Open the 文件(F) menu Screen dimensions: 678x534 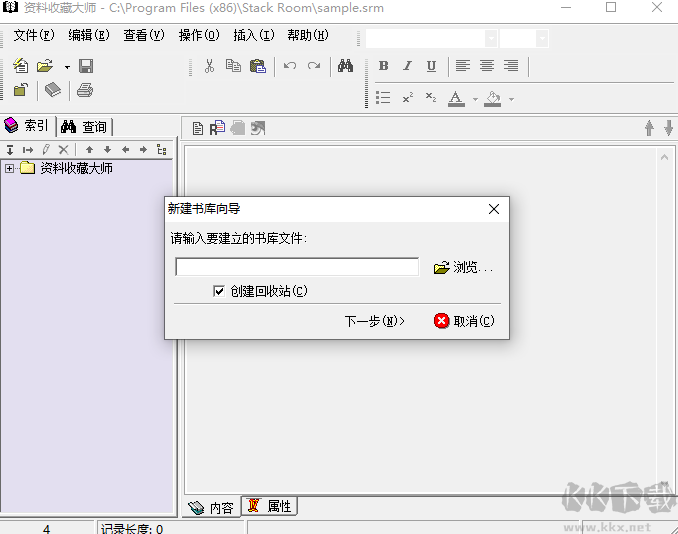pyautogui.click(x=34, y=35)
